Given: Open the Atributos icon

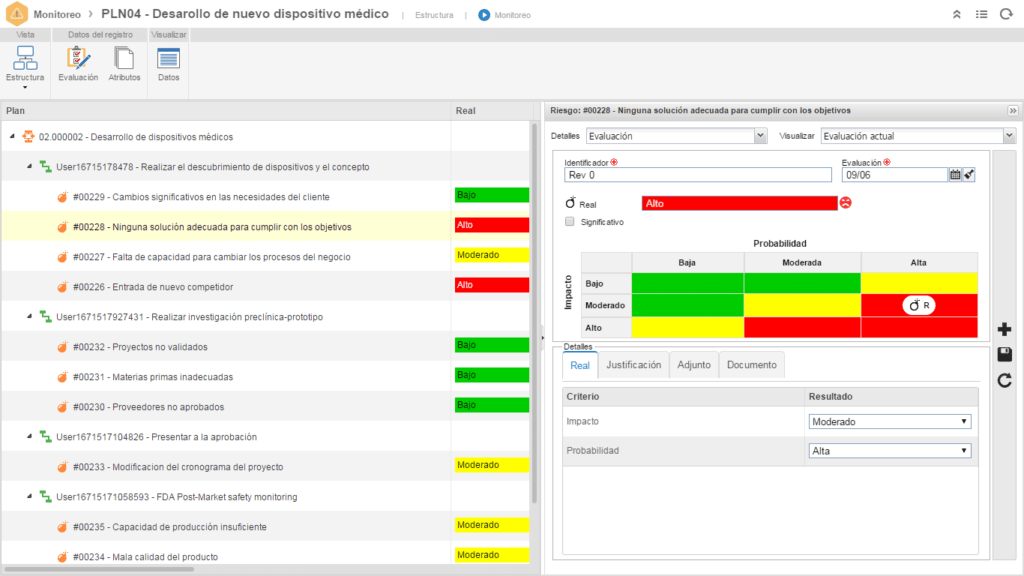Looking at the screenshot, I should tap(124, 63).
